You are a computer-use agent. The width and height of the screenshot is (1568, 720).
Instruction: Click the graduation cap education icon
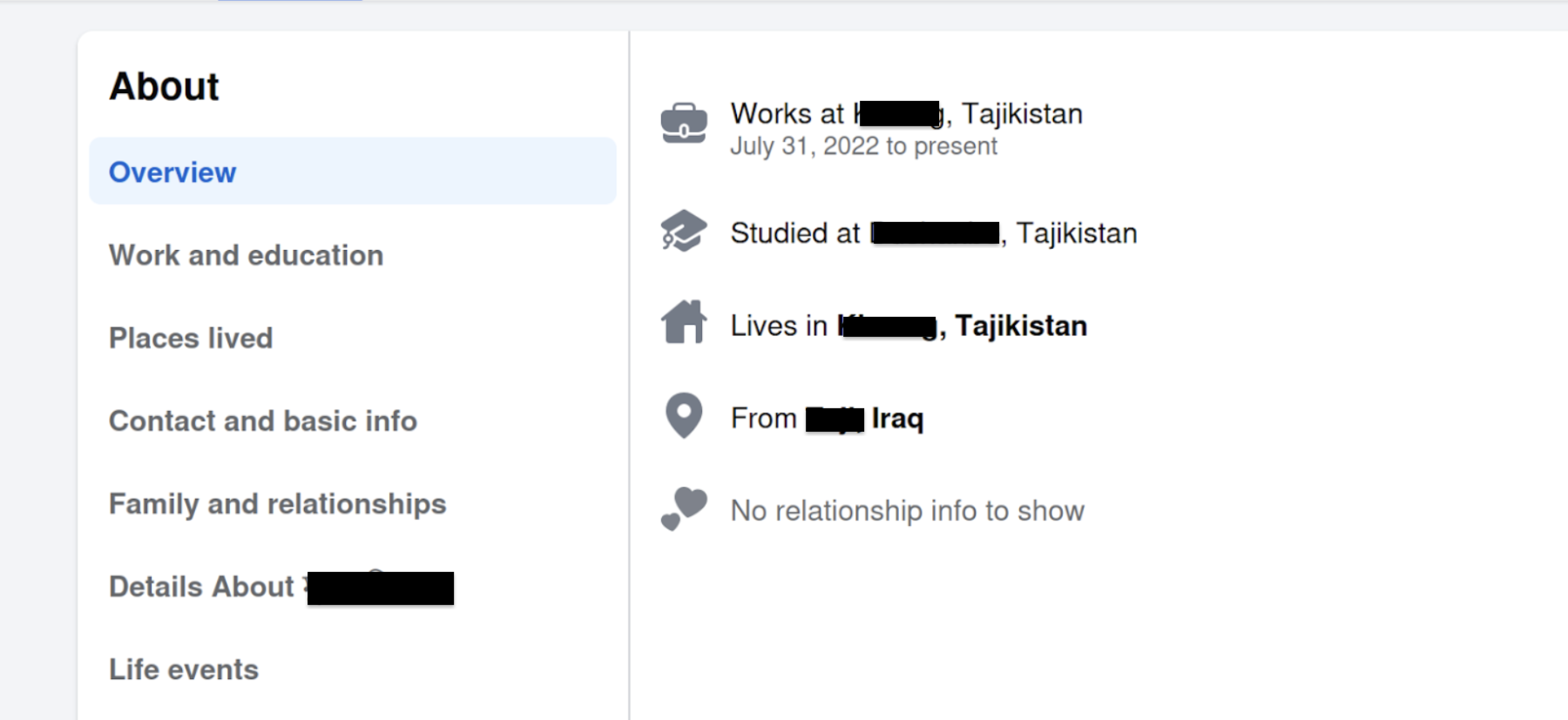click(x=684, y=231)
